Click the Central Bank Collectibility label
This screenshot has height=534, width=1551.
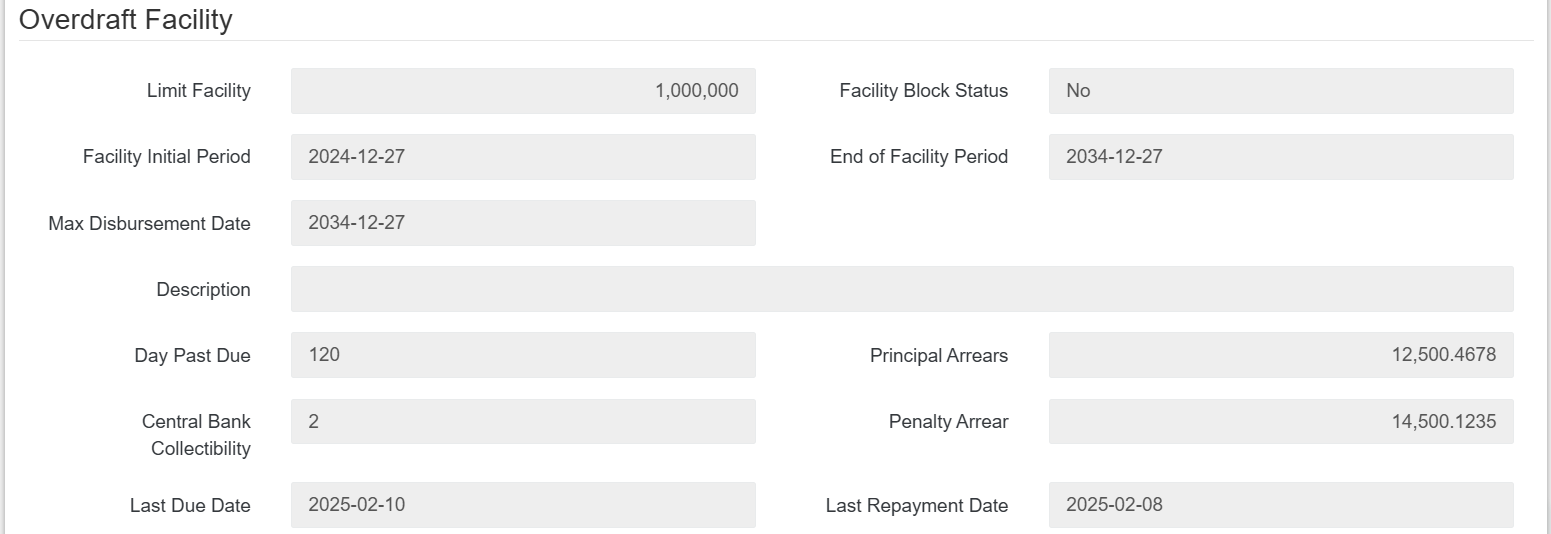click(x=197, y=435)
